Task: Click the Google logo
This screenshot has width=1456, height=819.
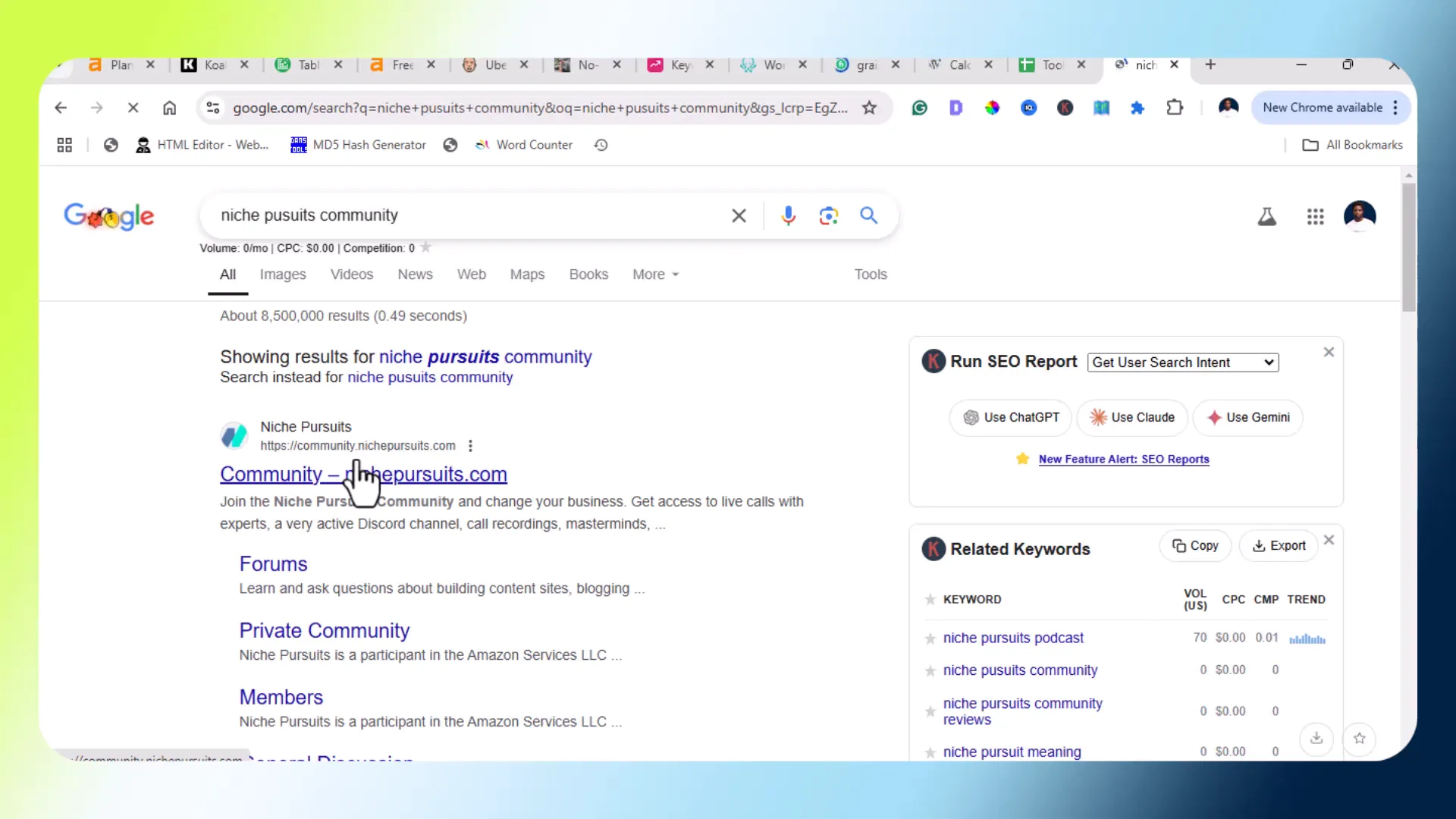Action: [108, 217]
